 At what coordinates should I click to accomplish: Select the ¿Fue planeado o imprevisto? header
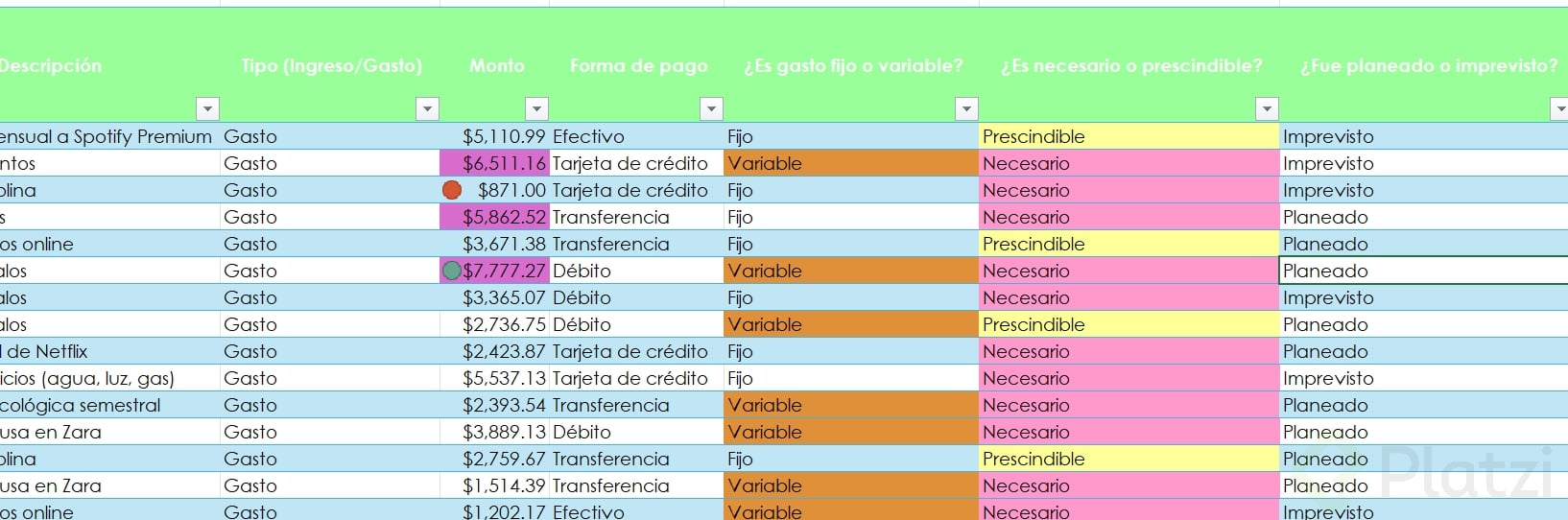1424,65
